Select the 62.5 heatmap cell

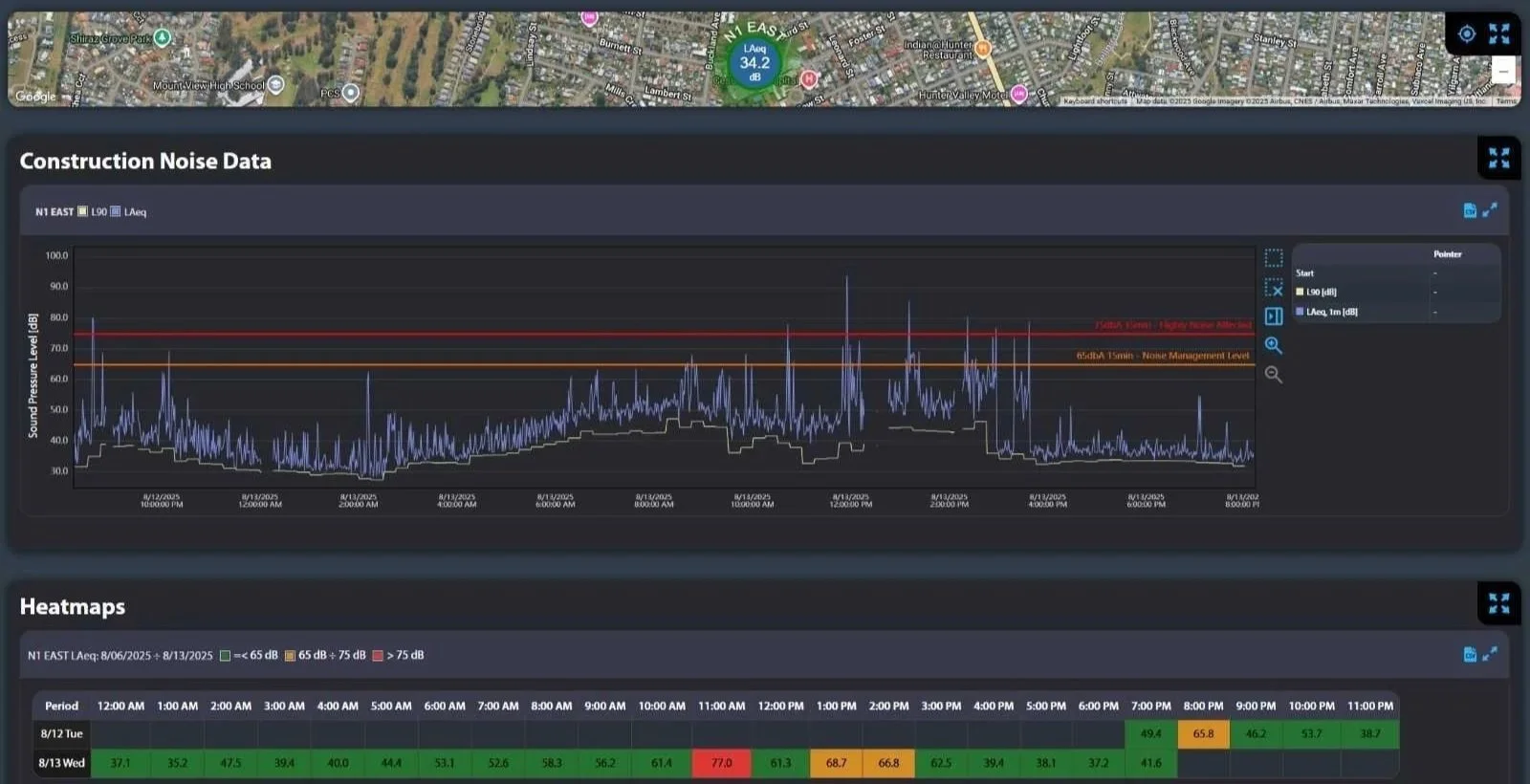(941, 763)
